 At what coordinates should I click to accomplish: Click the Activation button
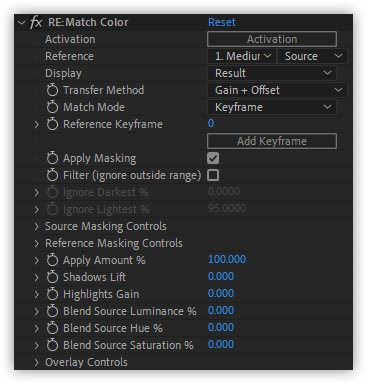click(272, 39)
